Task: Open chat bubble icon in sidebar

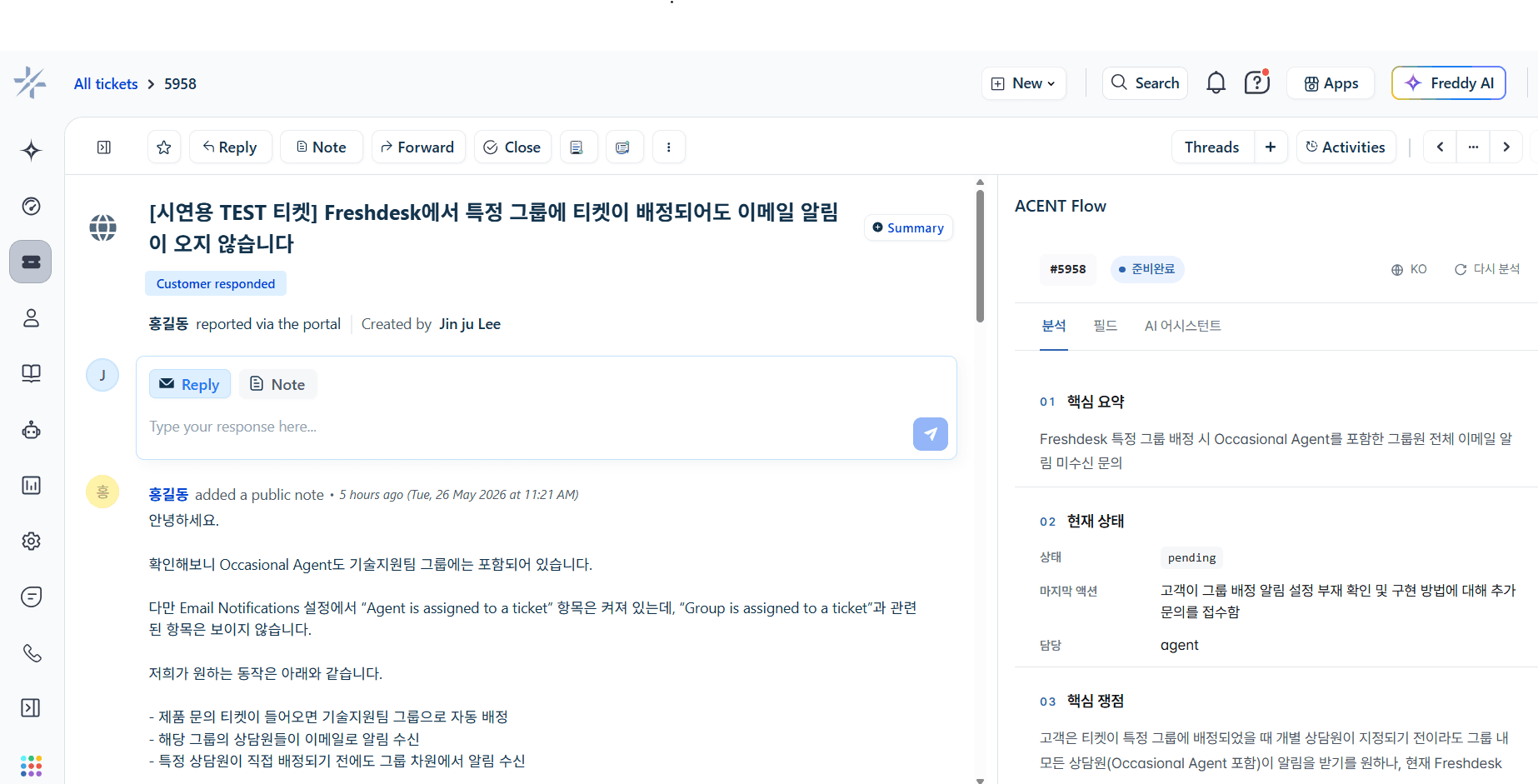Action: (31, 597)
